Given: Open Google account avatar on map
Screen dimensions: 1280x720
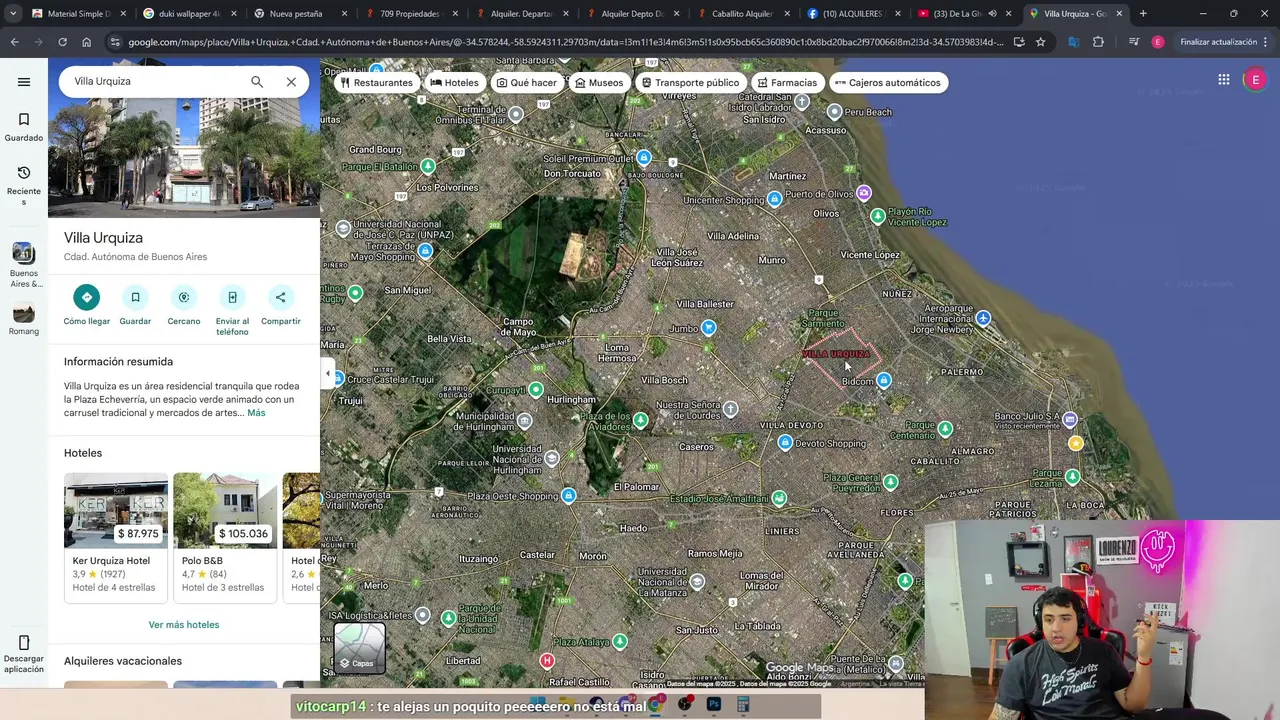Looking at the screenshot, I should pos(1255,80).
